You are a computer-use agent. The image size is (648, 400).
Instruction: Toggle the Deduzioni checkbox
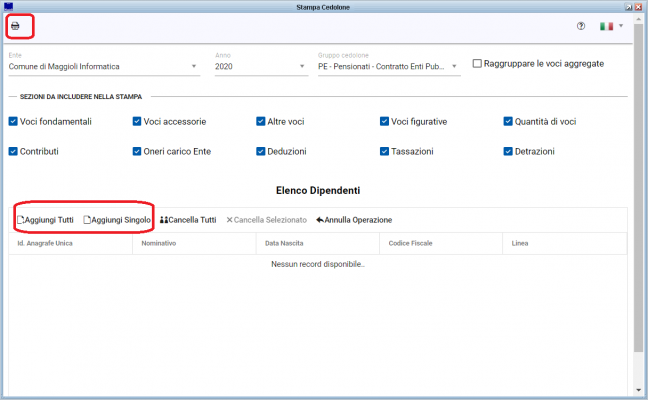[260, 151]
